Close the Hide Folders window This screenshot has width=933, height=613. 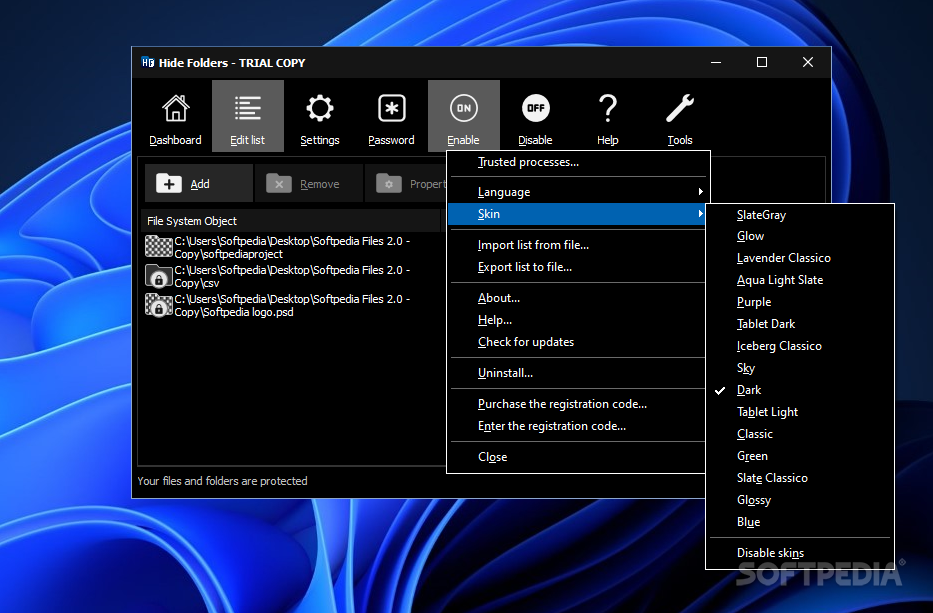(x=807, y=62)
